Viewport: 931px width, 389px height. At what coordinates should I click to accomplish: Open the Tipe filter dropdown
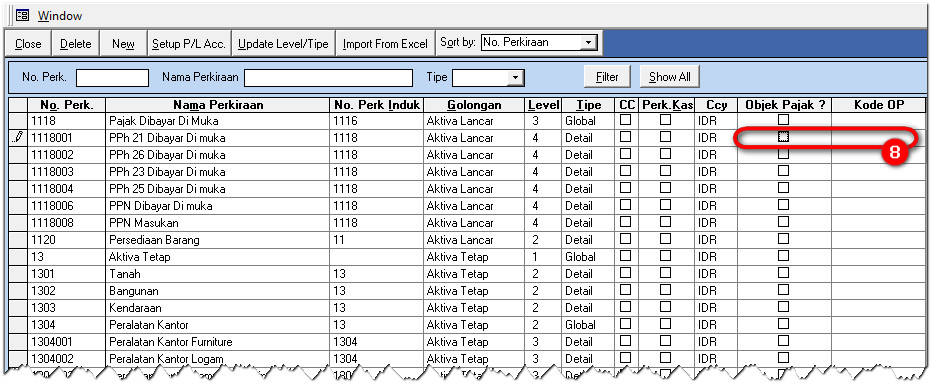(x=515, y=78)
